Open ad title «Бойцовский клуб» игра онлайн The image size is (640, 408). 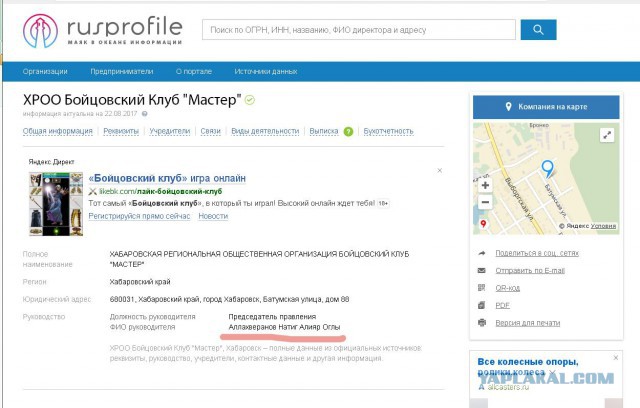[x=167, y=178]
